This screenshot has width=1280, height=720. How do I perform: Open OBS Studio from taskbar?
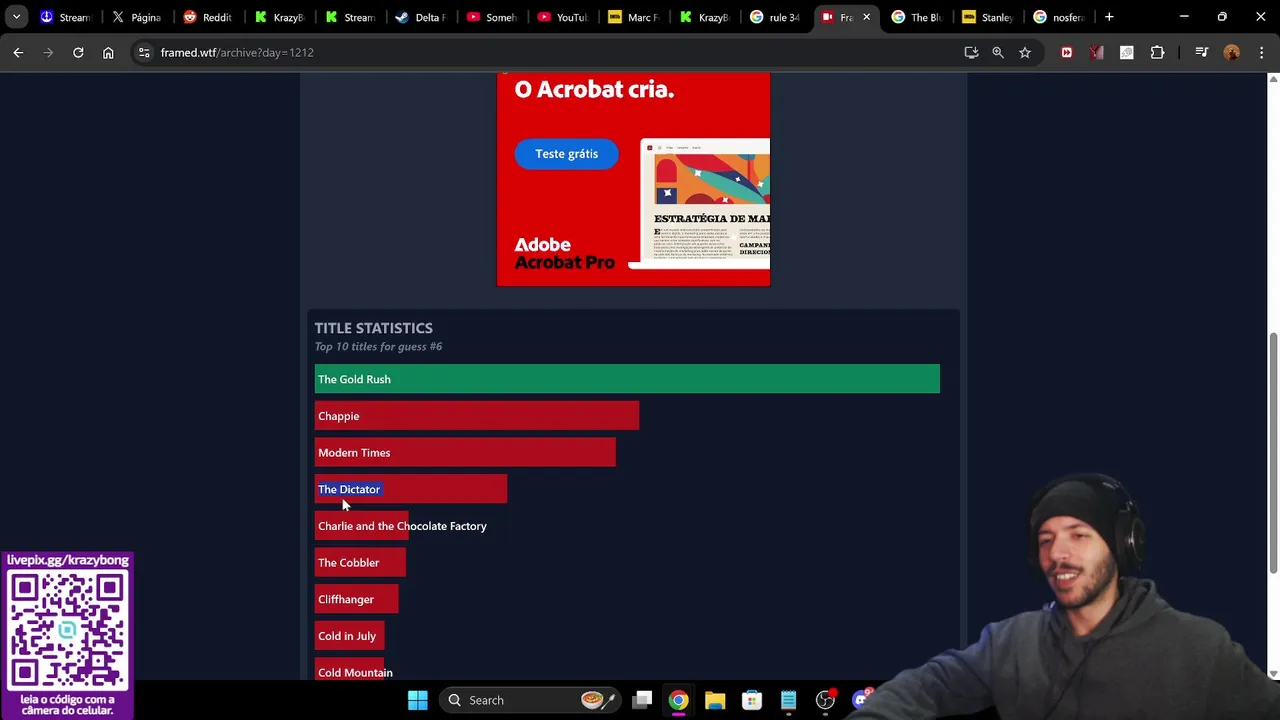click(825, 700)
